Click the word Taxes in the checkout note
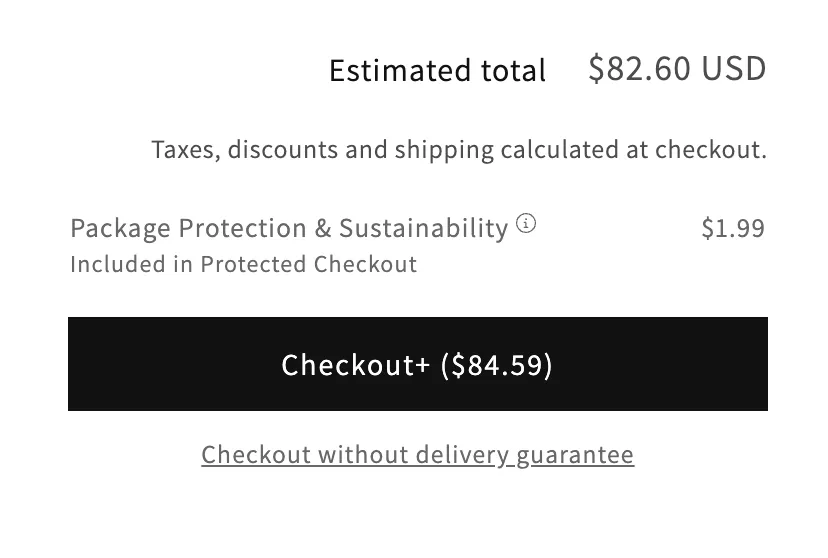 pyautogui.click(x=186, y=150)
